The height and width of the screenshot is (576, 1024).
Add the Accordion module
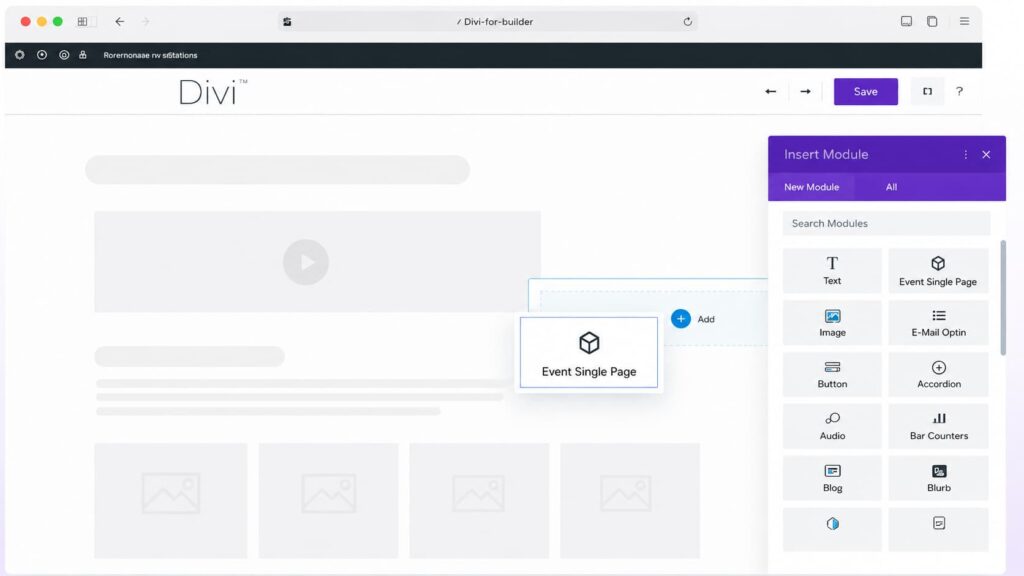(x=938, y=374)
